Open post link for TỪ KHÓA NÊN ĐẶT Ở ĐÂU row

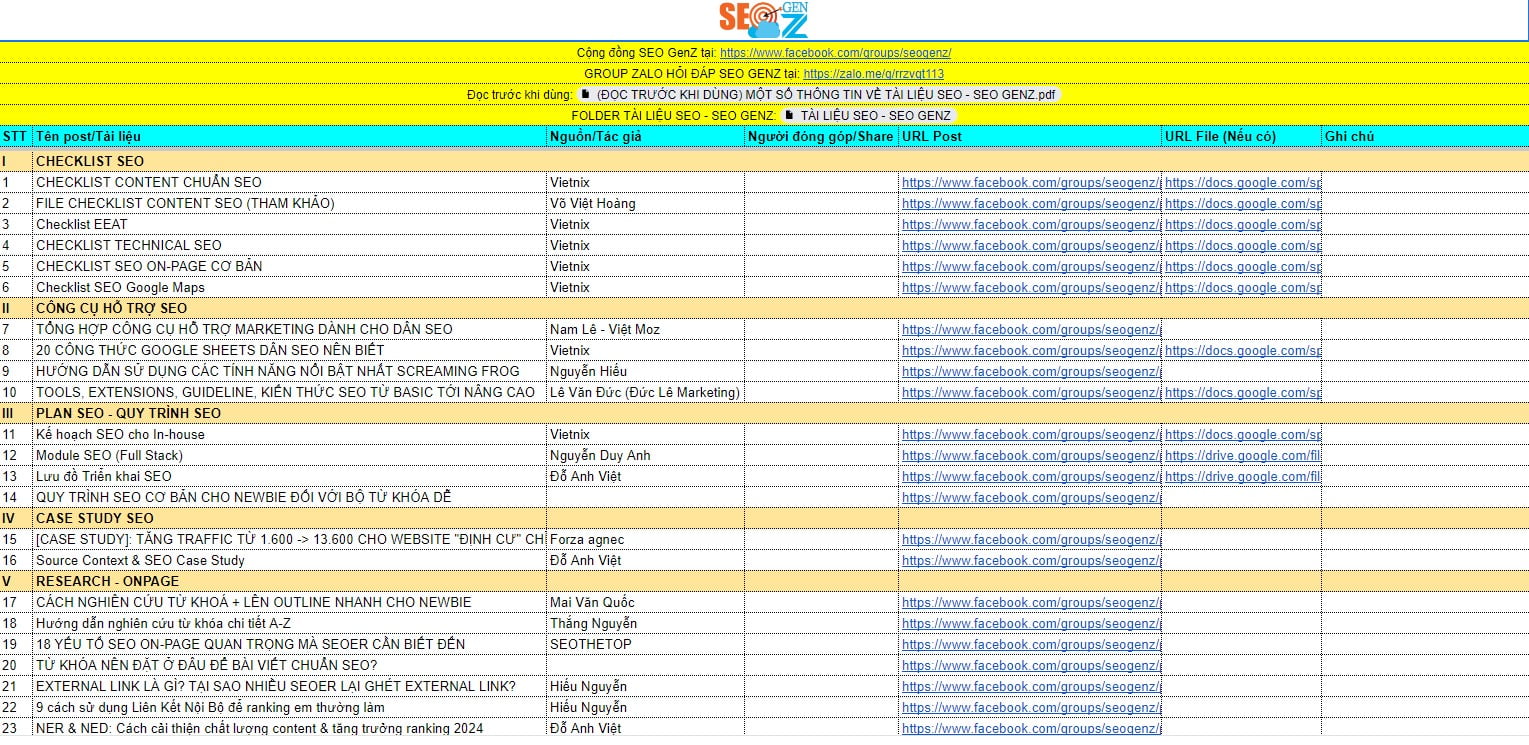click(x=1031, y=666)
